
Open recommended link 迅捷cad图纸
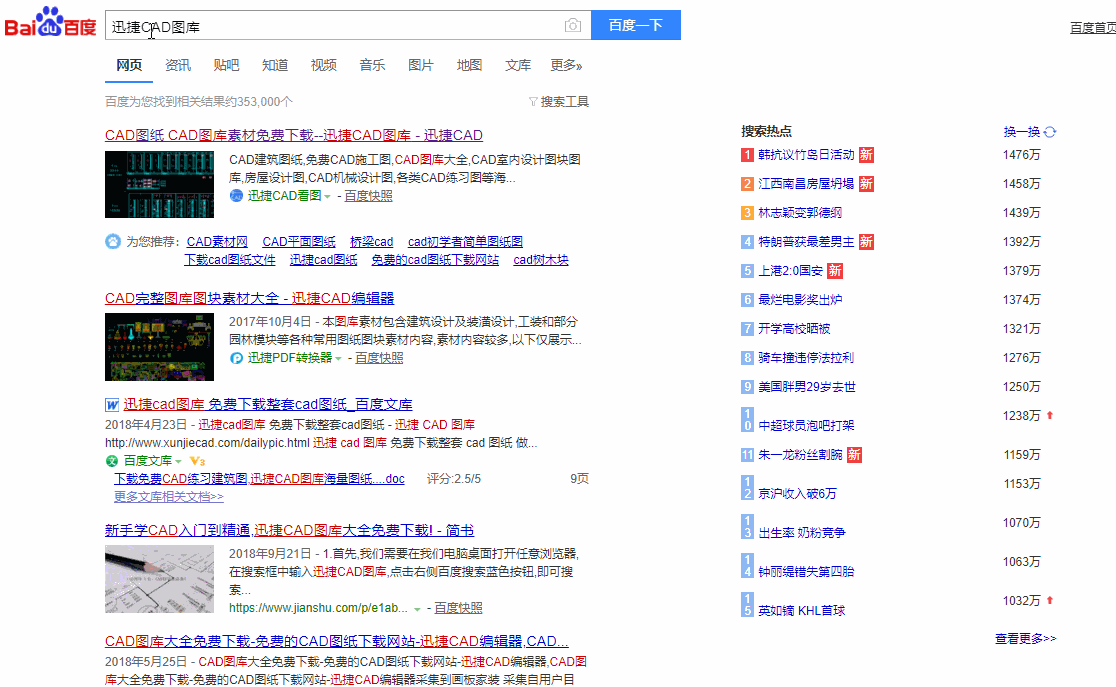[x=323, y=260]
